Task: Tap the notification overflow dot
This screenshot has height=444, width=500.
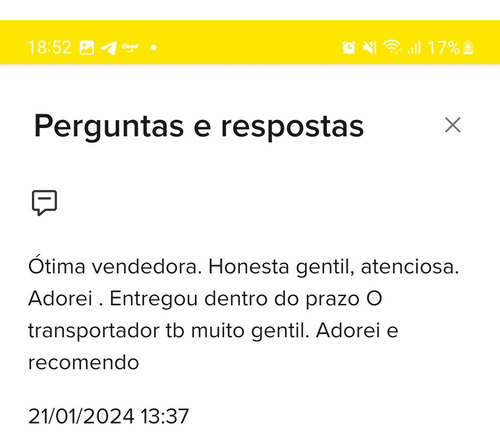Action: point(154,48)
